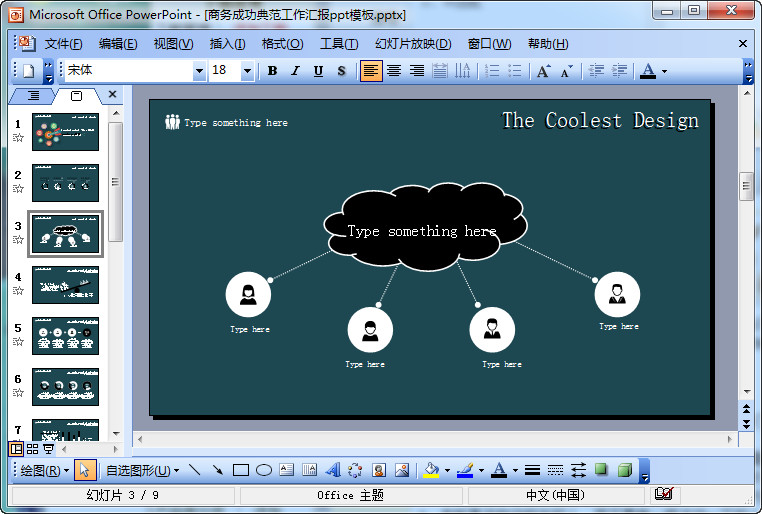Open the font name dropdown 宋体
This screenshot has width=762, height=514.
point(199,71)
